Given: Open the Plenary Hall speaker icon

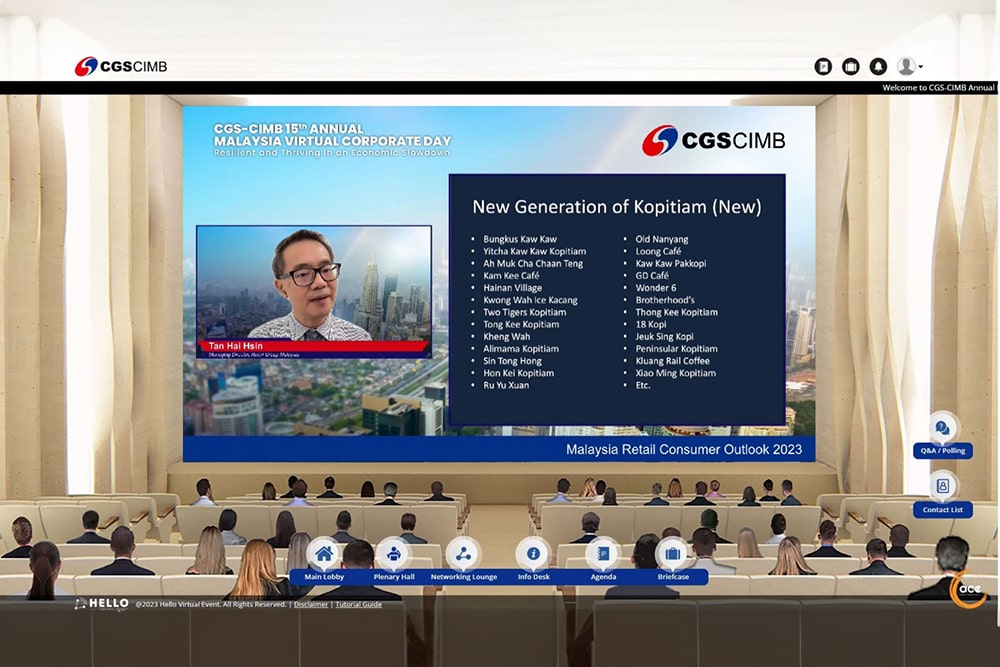Looking at the screenshot, I should pos(393,553).
